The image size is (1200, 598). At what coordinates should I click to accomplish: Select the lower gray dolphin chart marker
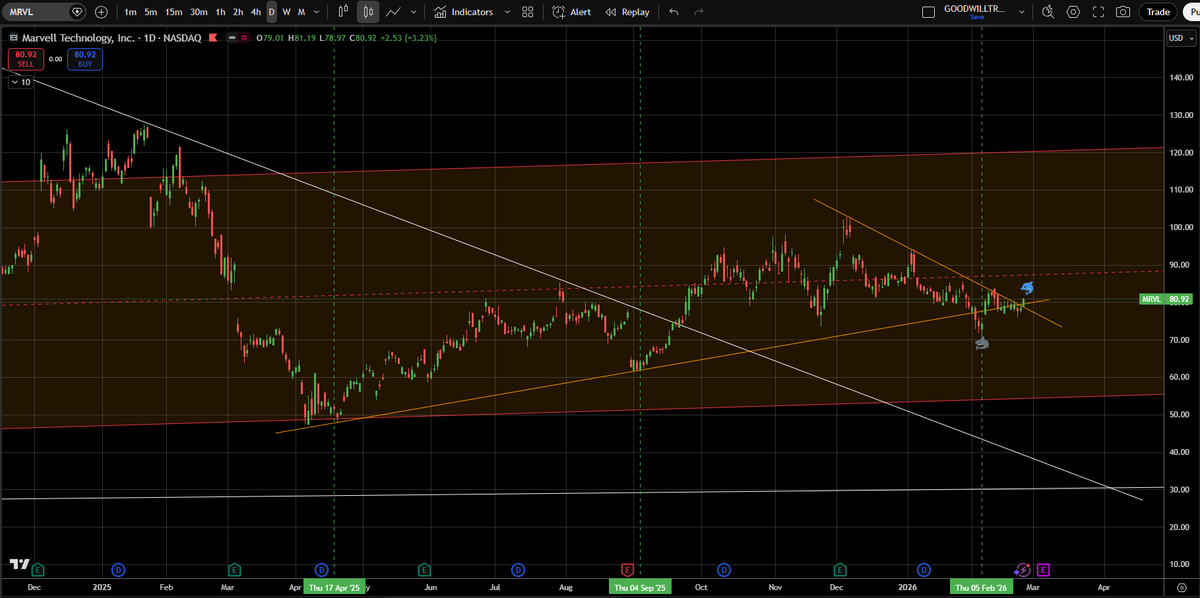[x=982, y=343]
